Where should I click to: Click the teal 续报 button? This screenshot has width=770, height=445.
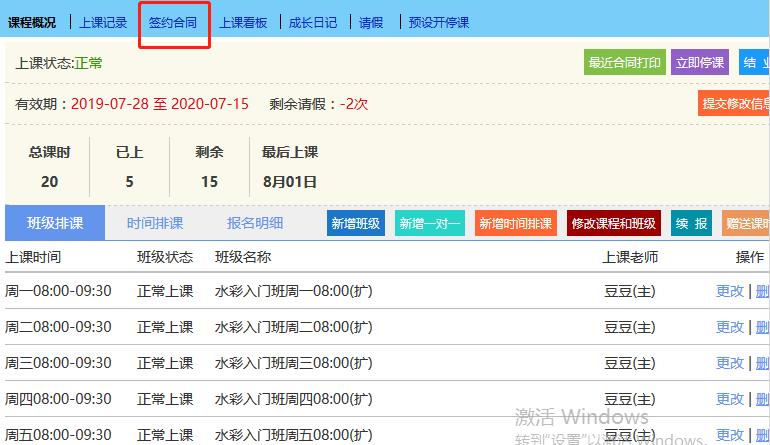pyautogui.click(x=691, y=223)
